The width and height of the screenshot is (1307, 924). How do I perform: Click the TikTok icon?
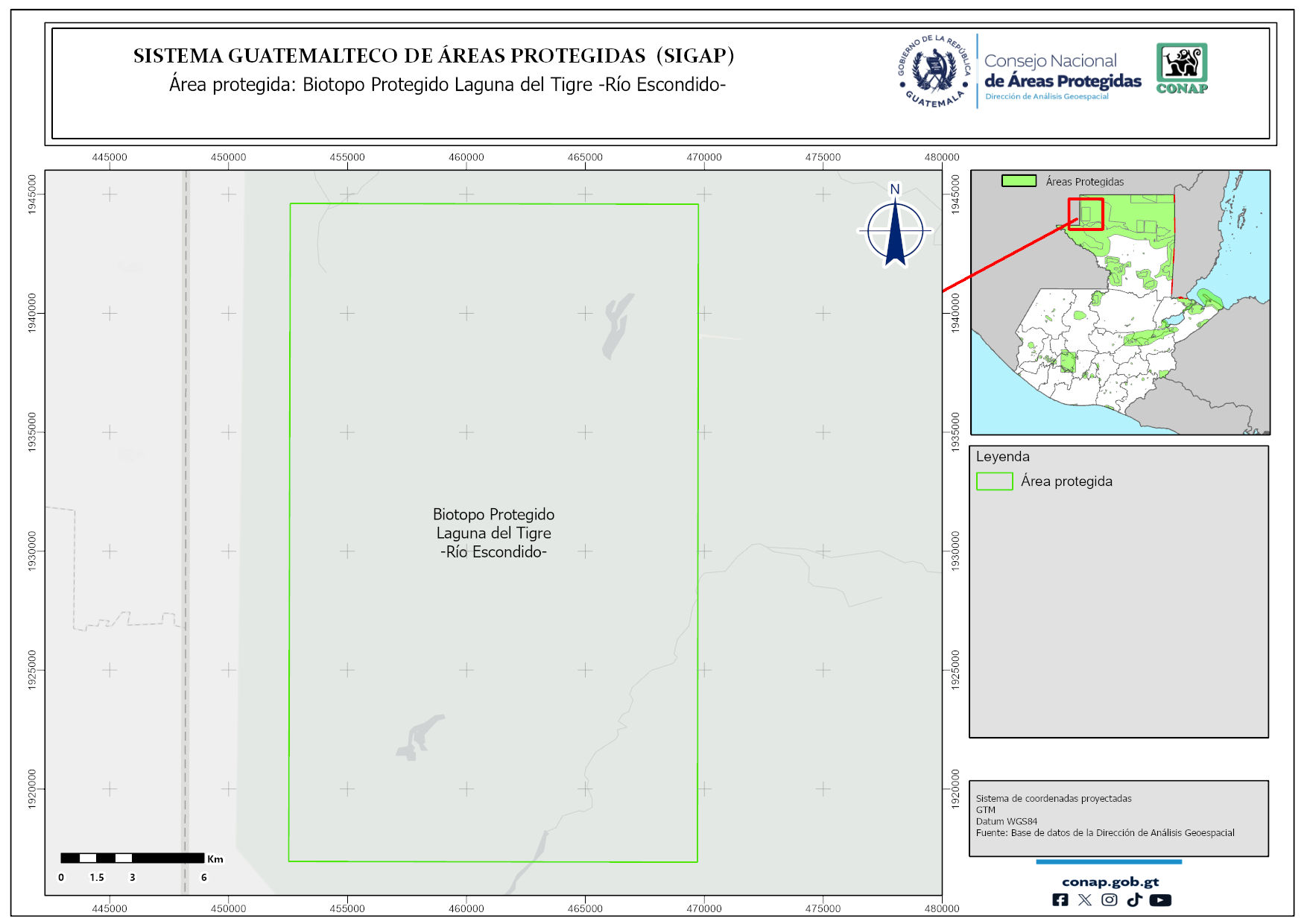(1134, 900)
